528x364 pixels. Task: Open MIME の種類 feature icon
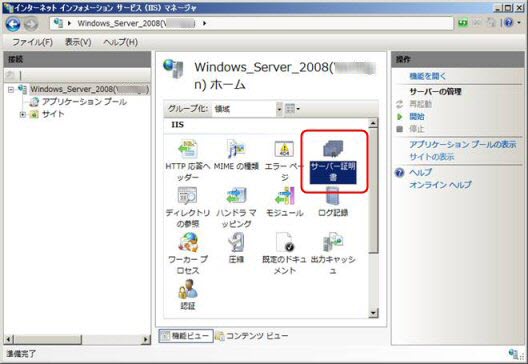(x=236, y=149)
